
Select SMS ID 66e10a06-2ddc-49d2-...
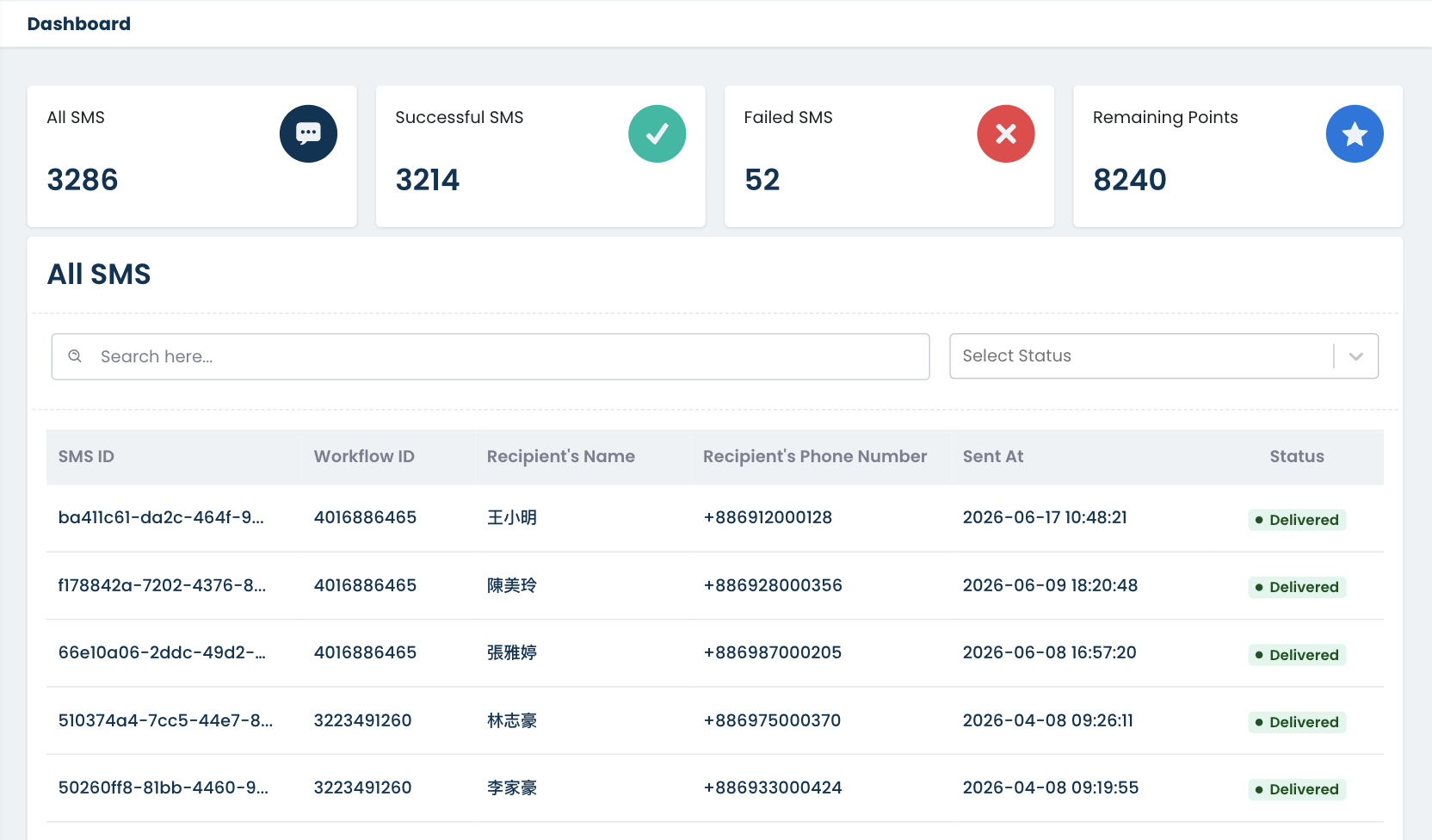[162, 653]
